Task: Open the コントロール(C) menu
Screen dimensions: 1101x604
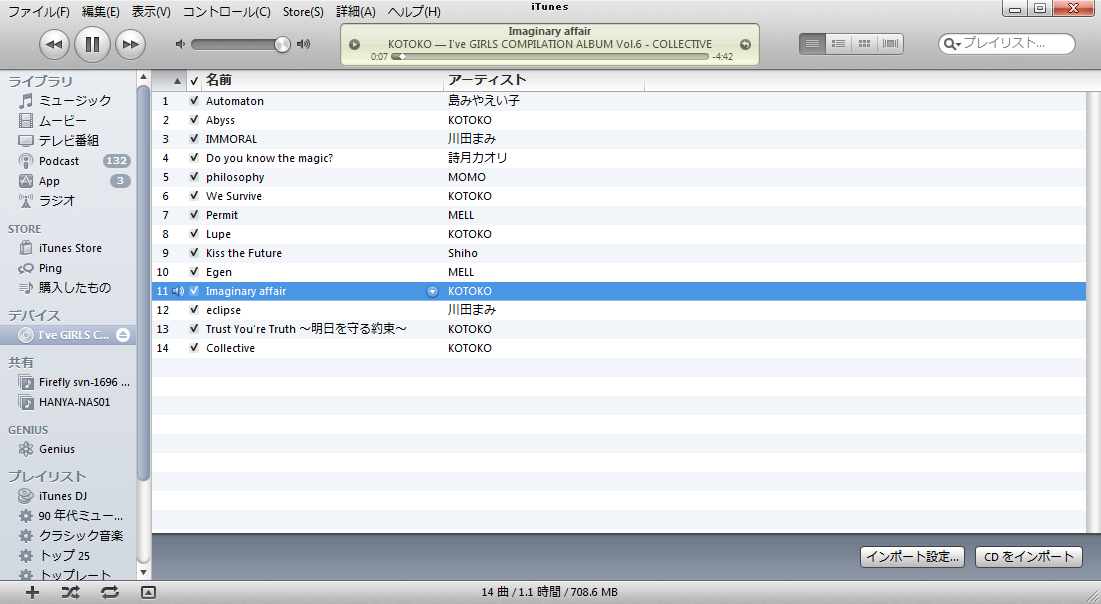Action: tap(227, 12)
